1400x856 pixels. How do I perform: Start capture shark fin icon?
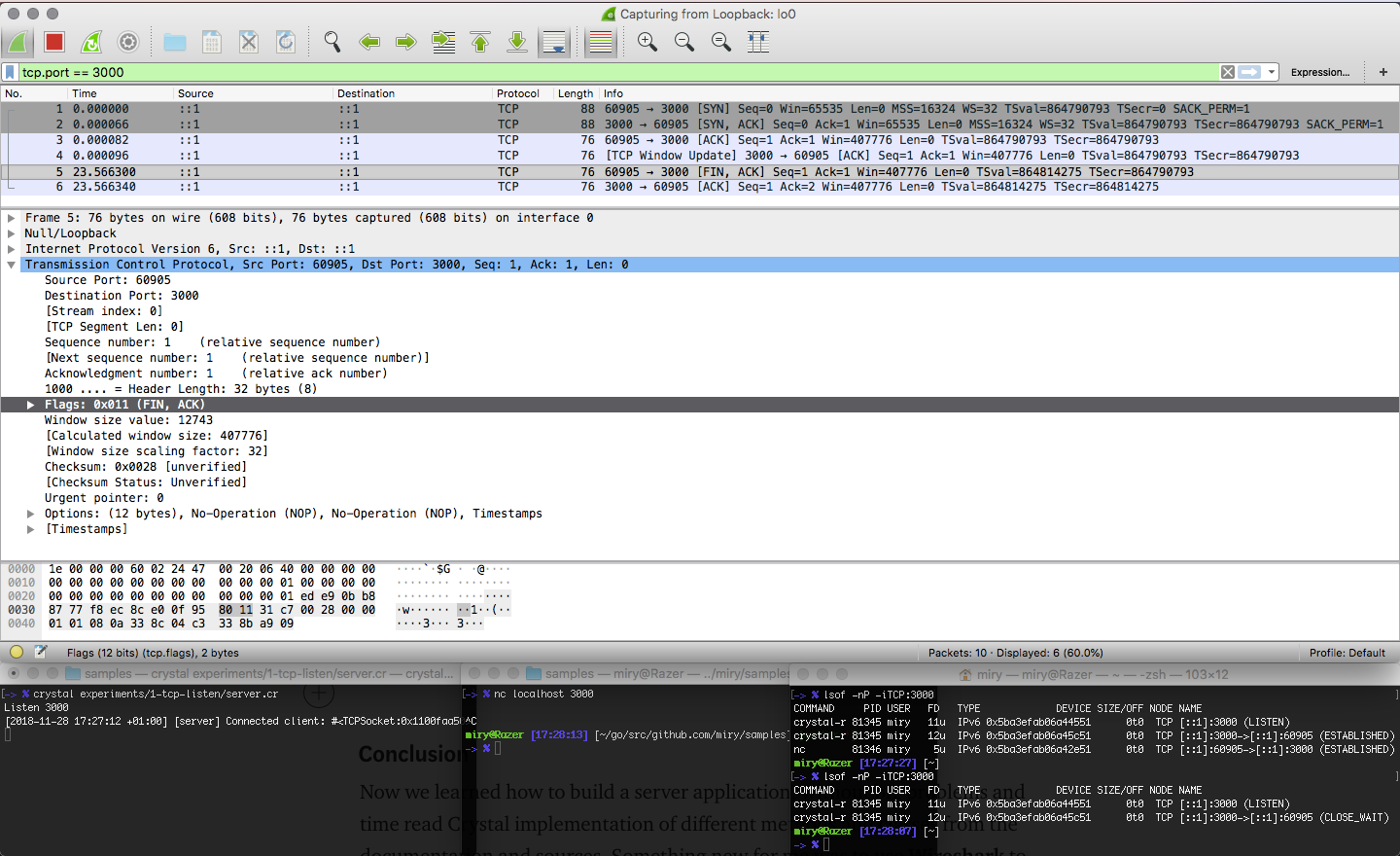coord(17,42)
